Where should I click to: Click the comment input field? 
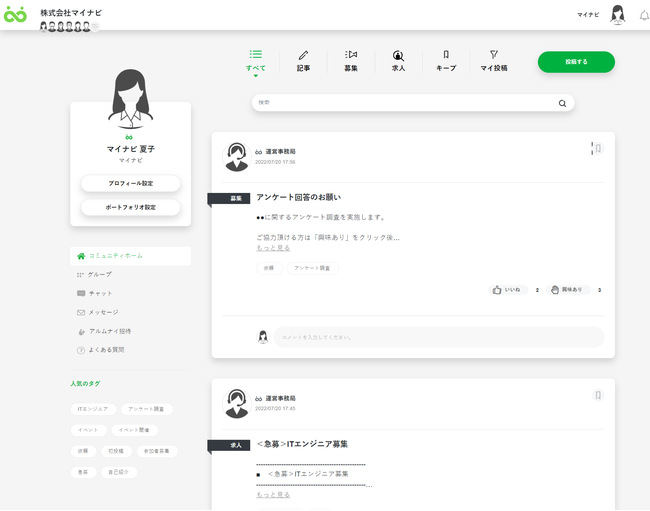click(438, 337)
